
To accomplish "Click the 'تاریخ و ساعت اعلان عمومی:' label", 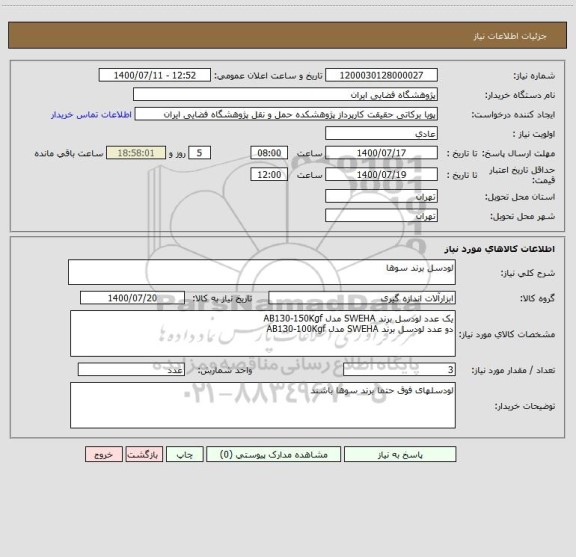I will (x=269, y=76).
